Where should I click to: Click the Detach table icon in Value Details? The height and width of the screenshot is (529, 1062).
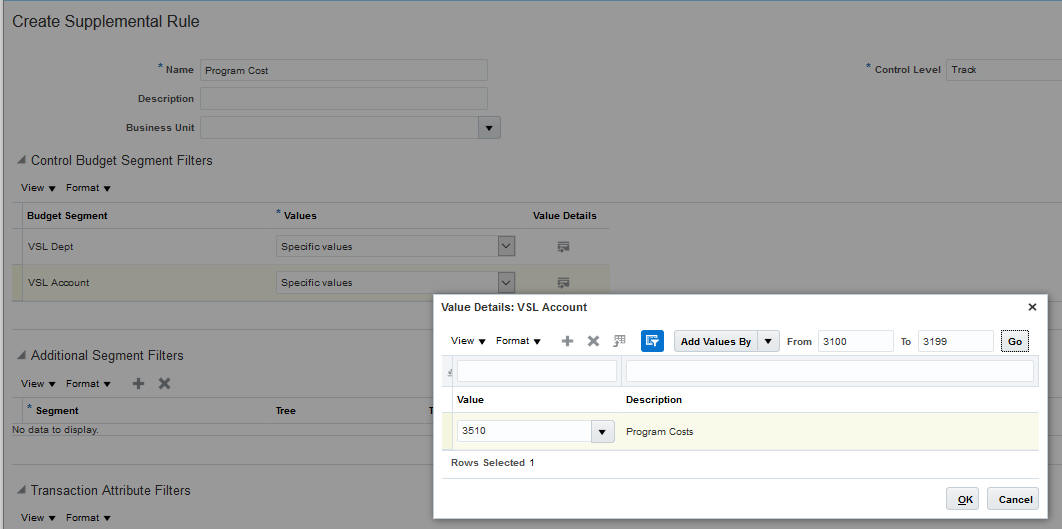620,341
